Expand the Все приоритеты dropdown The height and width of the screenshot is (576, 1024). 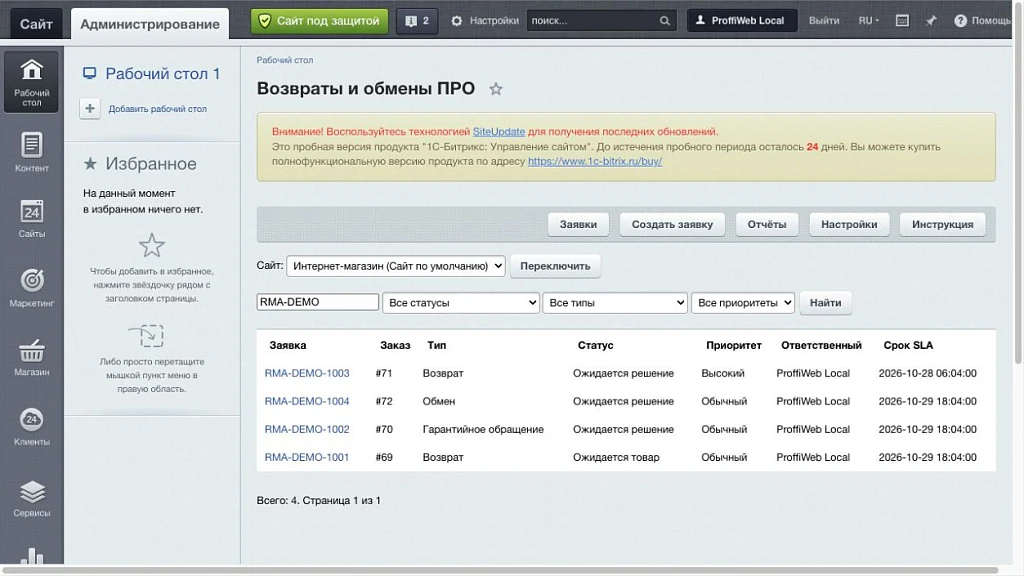(x=743, y=302)
